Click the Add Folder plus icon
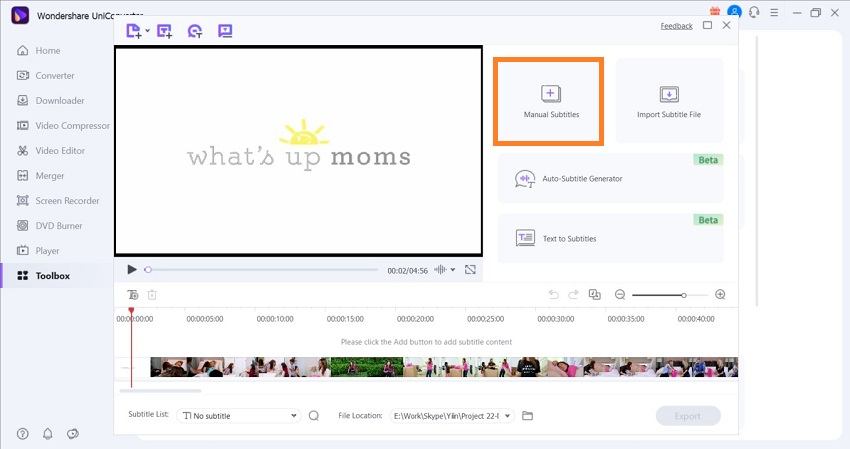 coord(164,31)
